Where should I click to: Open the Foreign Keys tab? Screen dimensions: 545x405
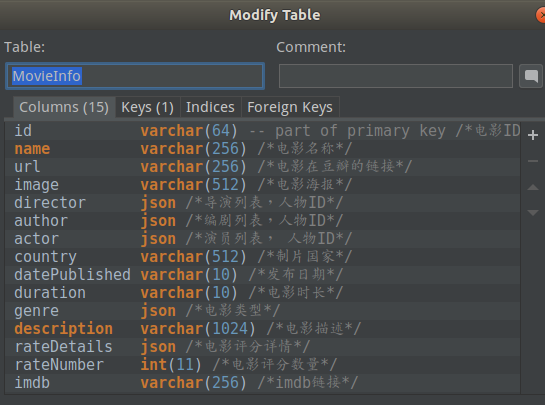pos(290,107)
